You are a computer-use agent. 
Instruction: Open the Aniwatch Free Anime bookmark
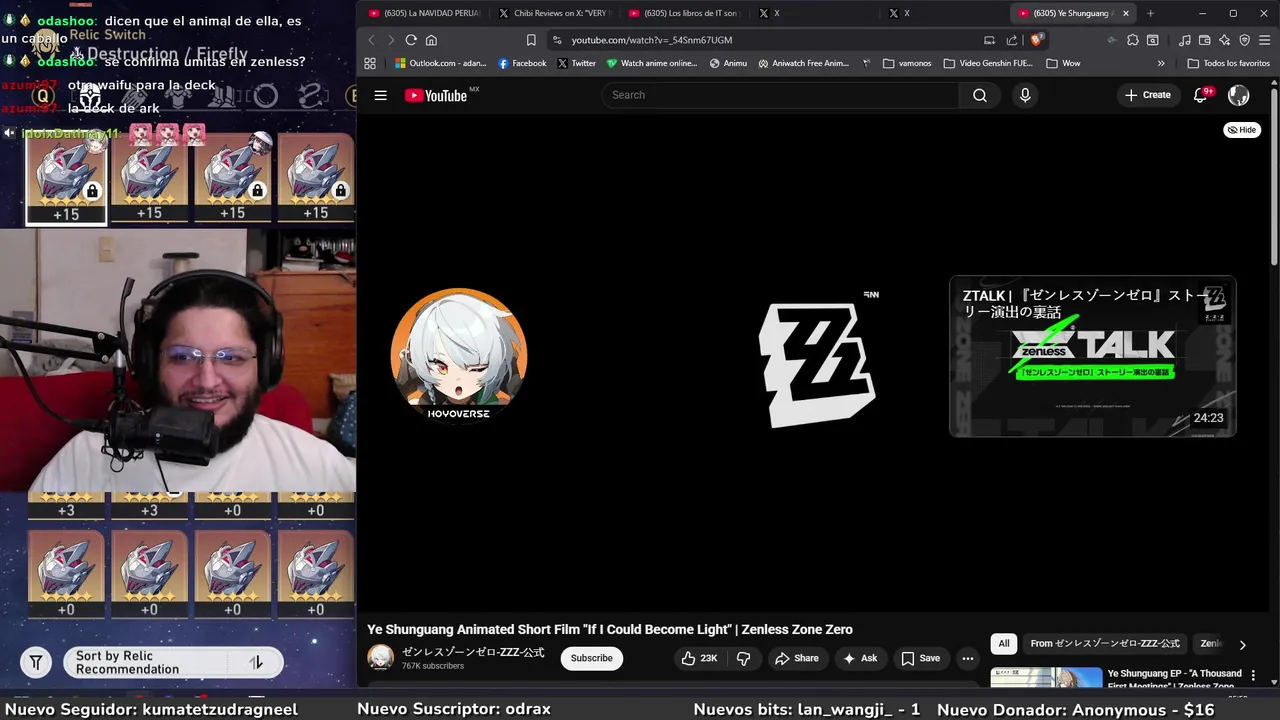coord(803,63)
